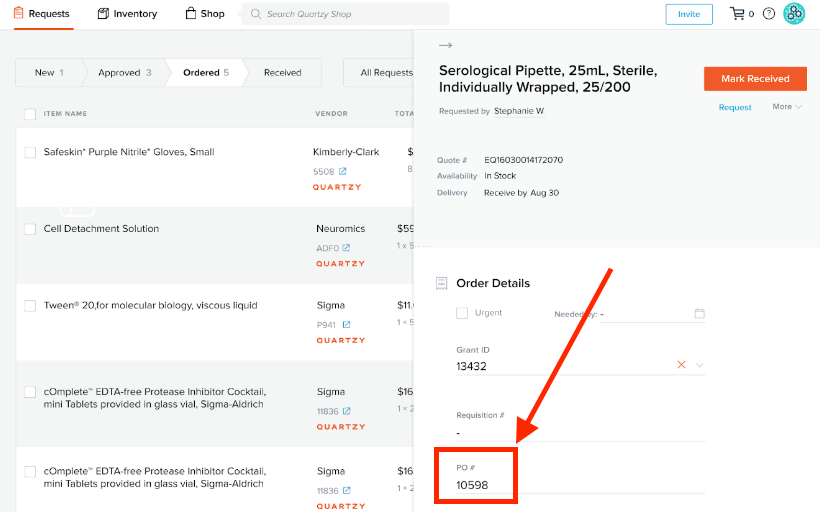
Task: Expand the Grant ID dropdown chevron
Action: point(699,365)
